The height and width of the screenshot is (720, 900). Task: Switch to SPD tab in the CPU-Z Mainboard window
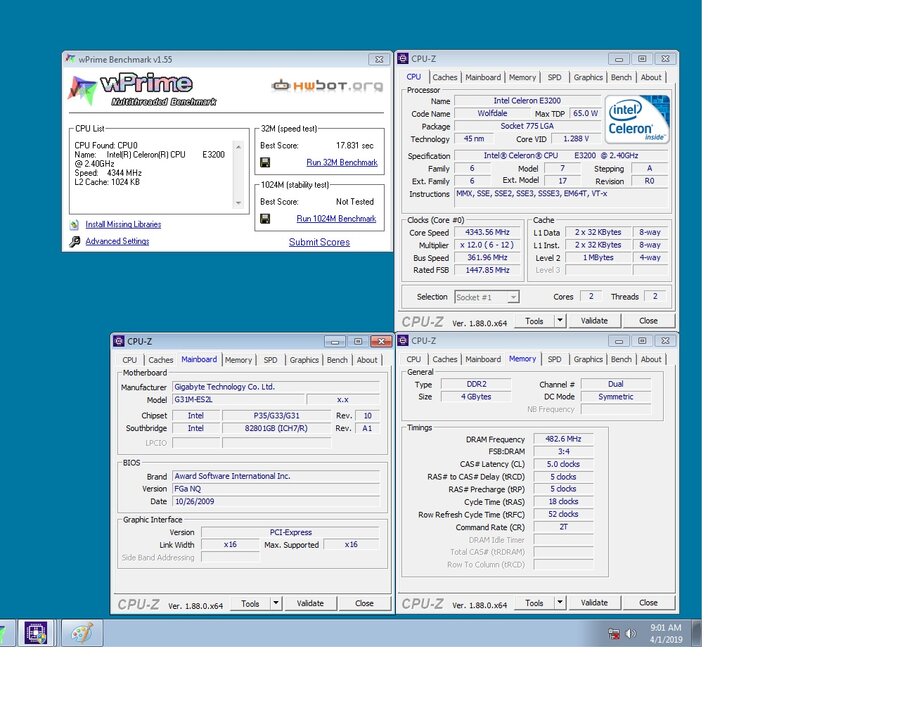270,360
